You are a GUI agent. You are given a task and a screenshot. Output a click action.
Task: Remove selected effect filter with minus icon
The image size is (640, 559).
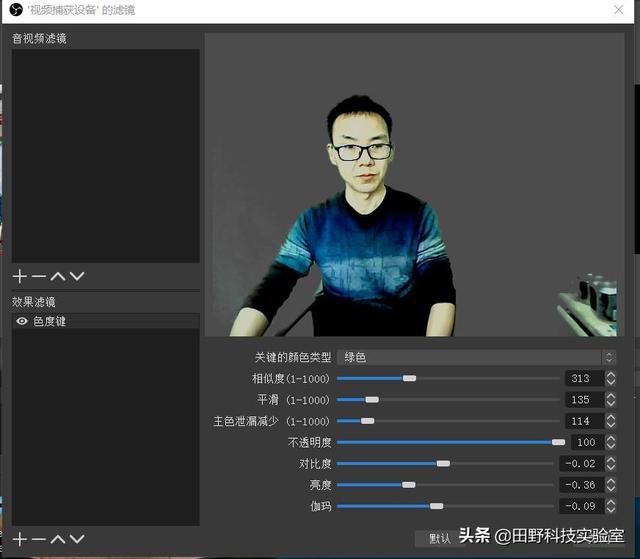tap(39, 539)
